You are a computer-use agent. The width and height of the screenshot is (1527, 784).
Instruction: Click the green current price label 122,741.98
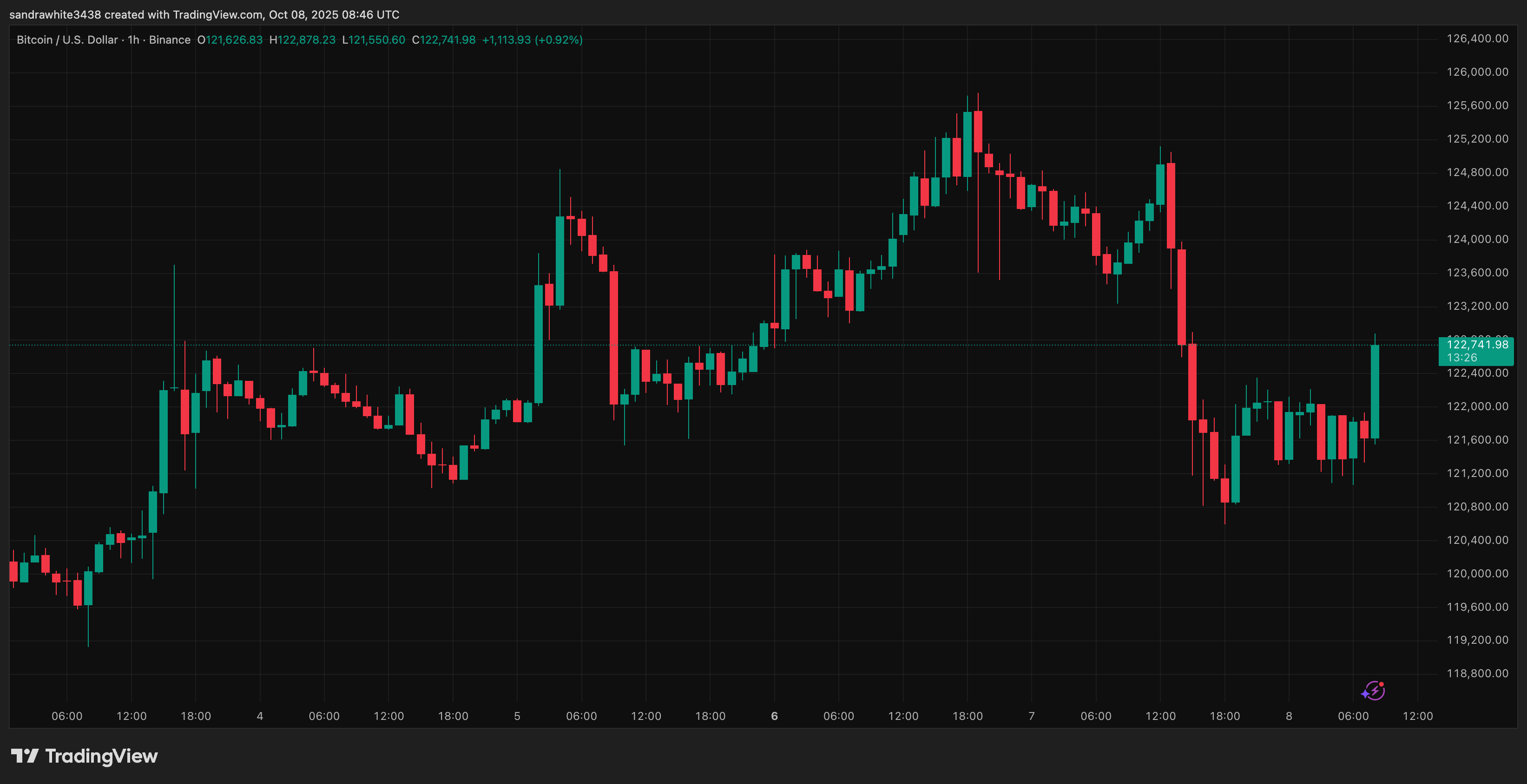[1477, 345]
